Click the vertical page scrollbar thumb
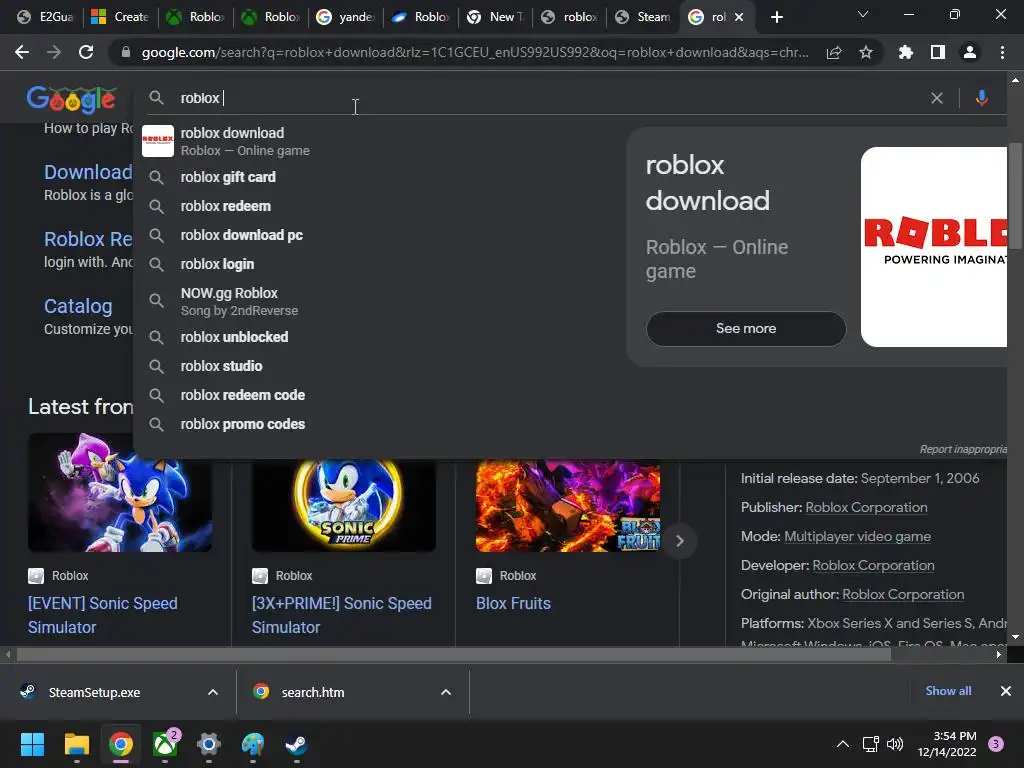 pyautogui.click(x=1015, y=196)
